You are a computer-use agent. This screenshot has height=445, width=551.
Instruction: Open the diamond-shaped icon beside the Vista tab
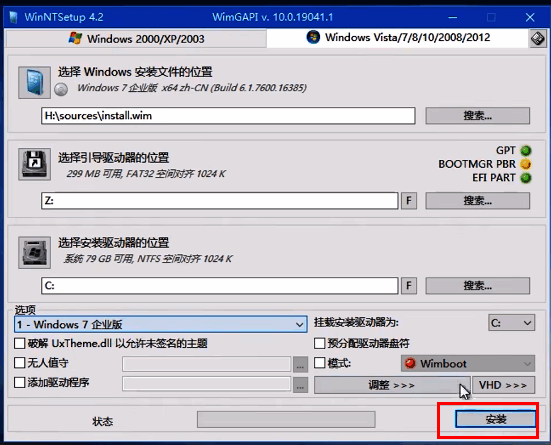[x=538, y=38]
